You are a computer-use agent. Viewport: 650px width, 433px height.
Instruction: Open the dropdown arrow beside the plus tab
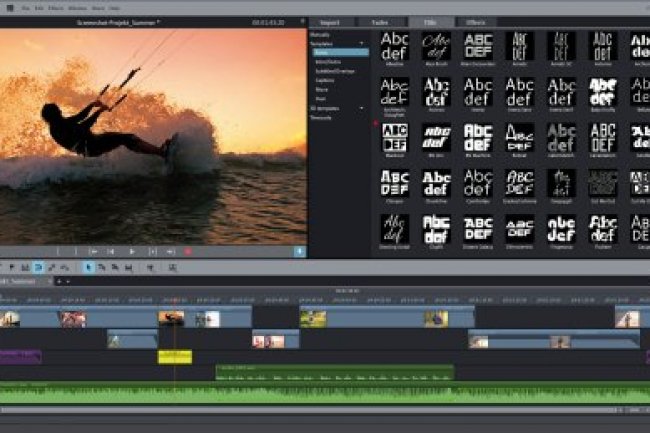point(66,282)
